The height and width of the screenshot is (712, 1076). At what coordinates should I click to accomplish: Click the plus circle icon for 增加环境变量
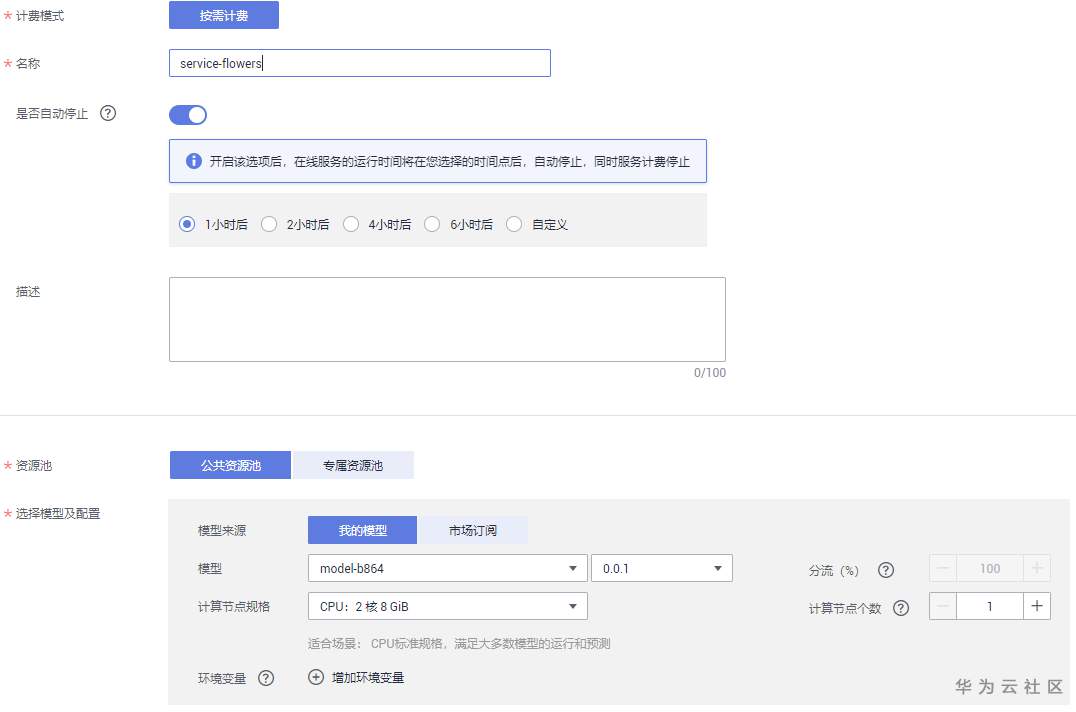coord(316,677)
